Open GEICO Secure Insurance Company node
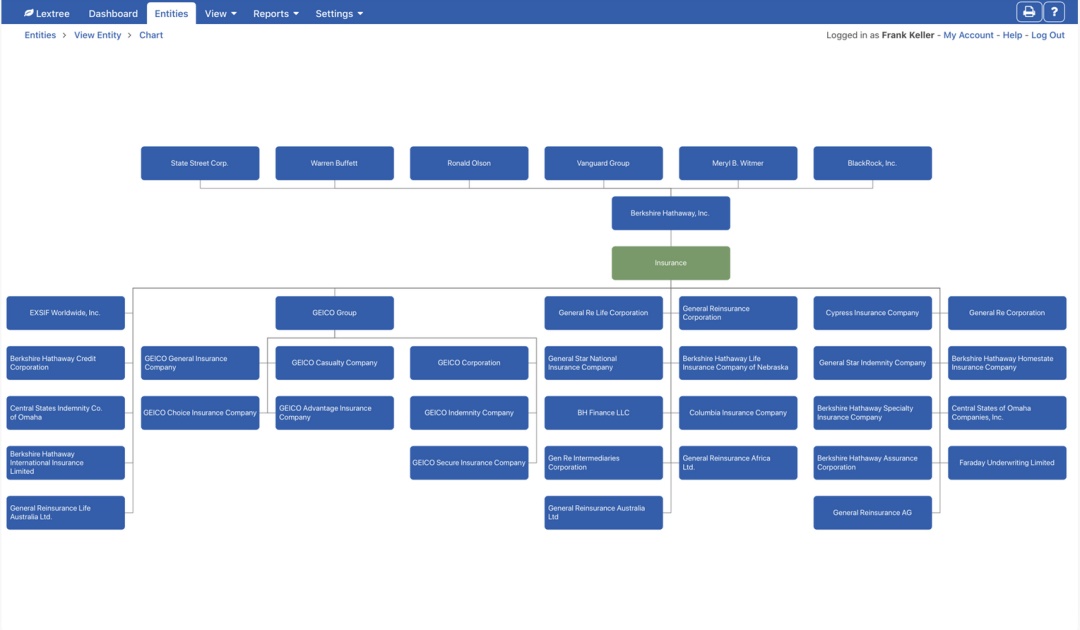 pos(469,463)
